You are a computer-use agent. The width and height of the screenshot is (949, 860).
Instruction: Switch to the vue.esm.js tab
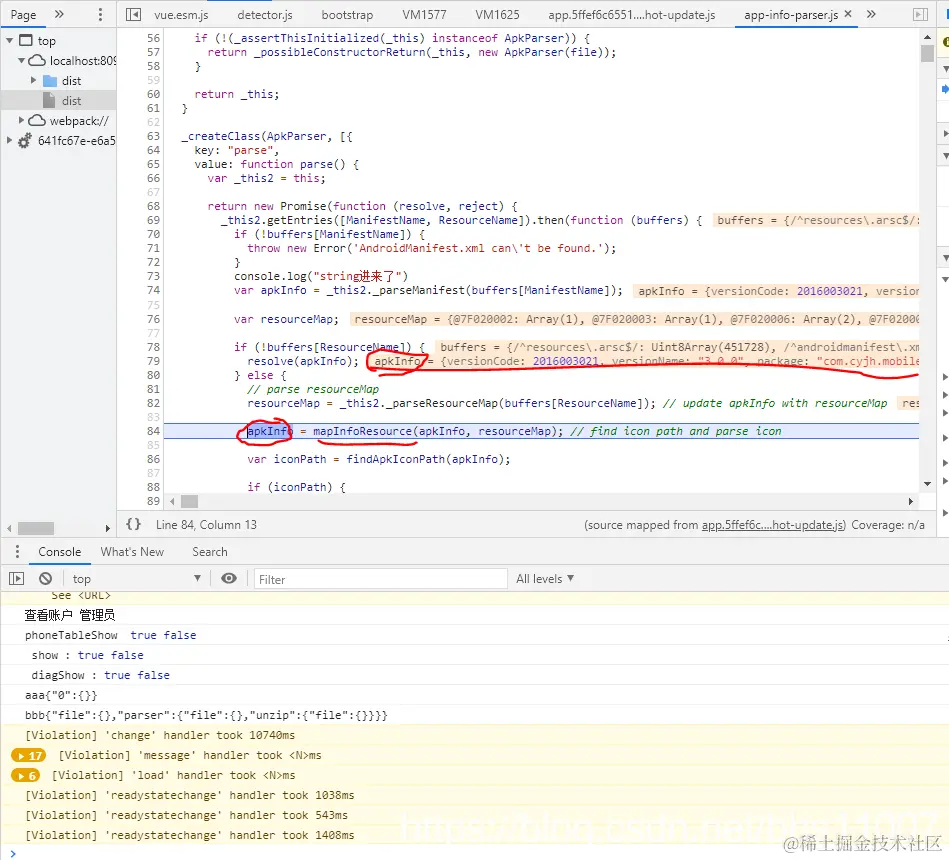tap(181, 15)
